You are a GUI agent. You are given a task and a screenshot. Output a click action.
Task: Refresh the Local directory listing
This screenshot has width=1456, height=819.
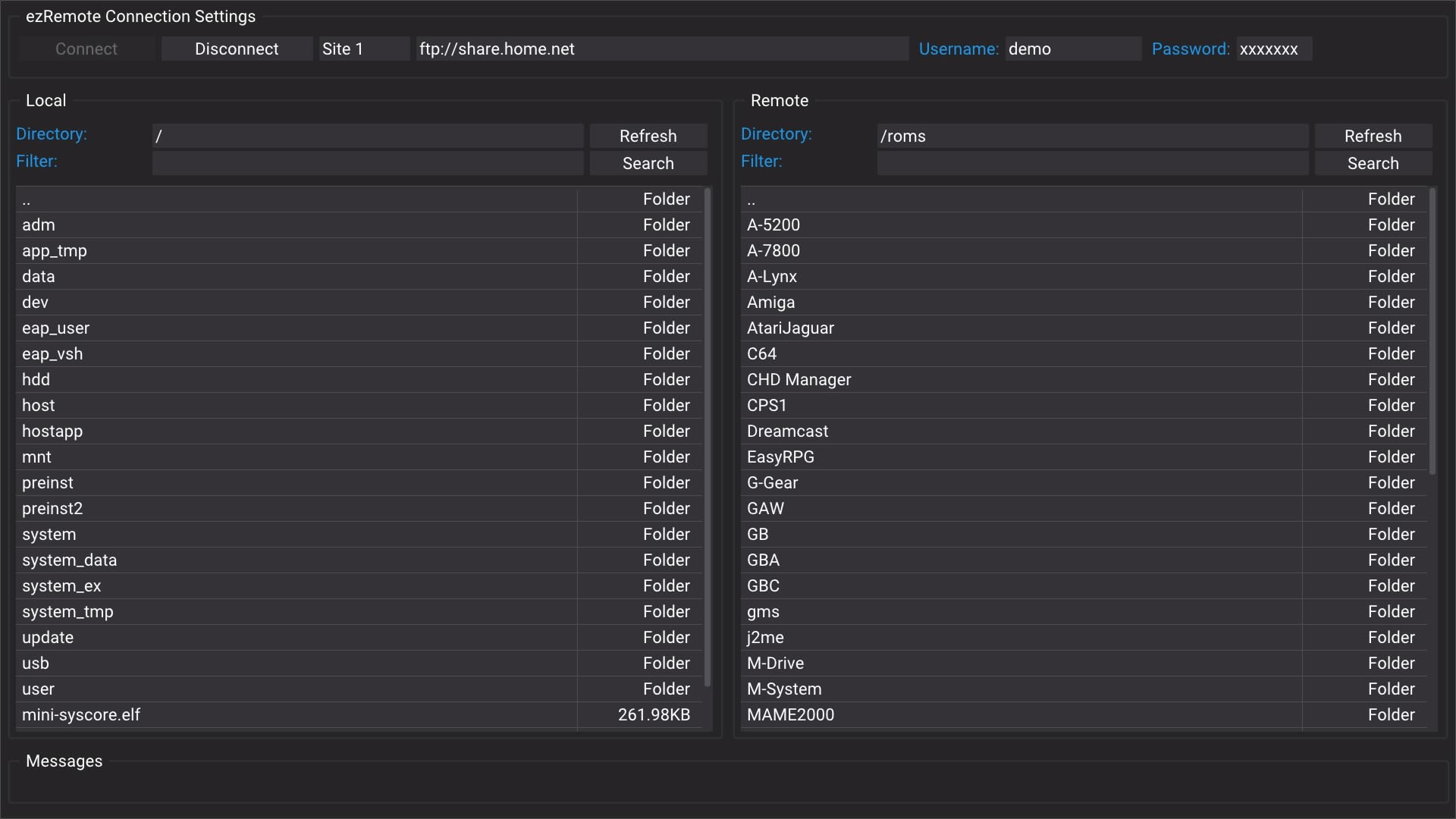[648, 136]
